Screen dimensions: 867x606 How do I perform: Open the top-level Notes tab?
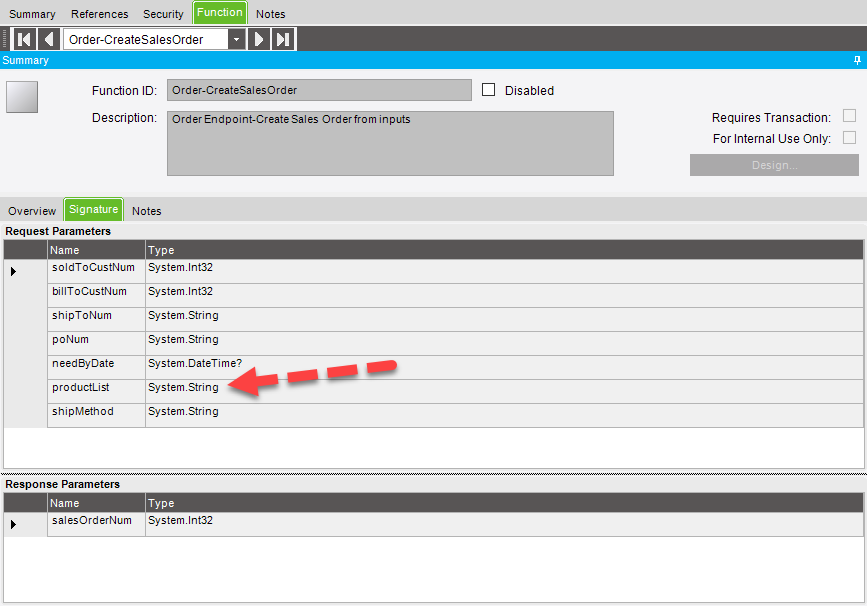pyautogui.click(x=270, y=14)
